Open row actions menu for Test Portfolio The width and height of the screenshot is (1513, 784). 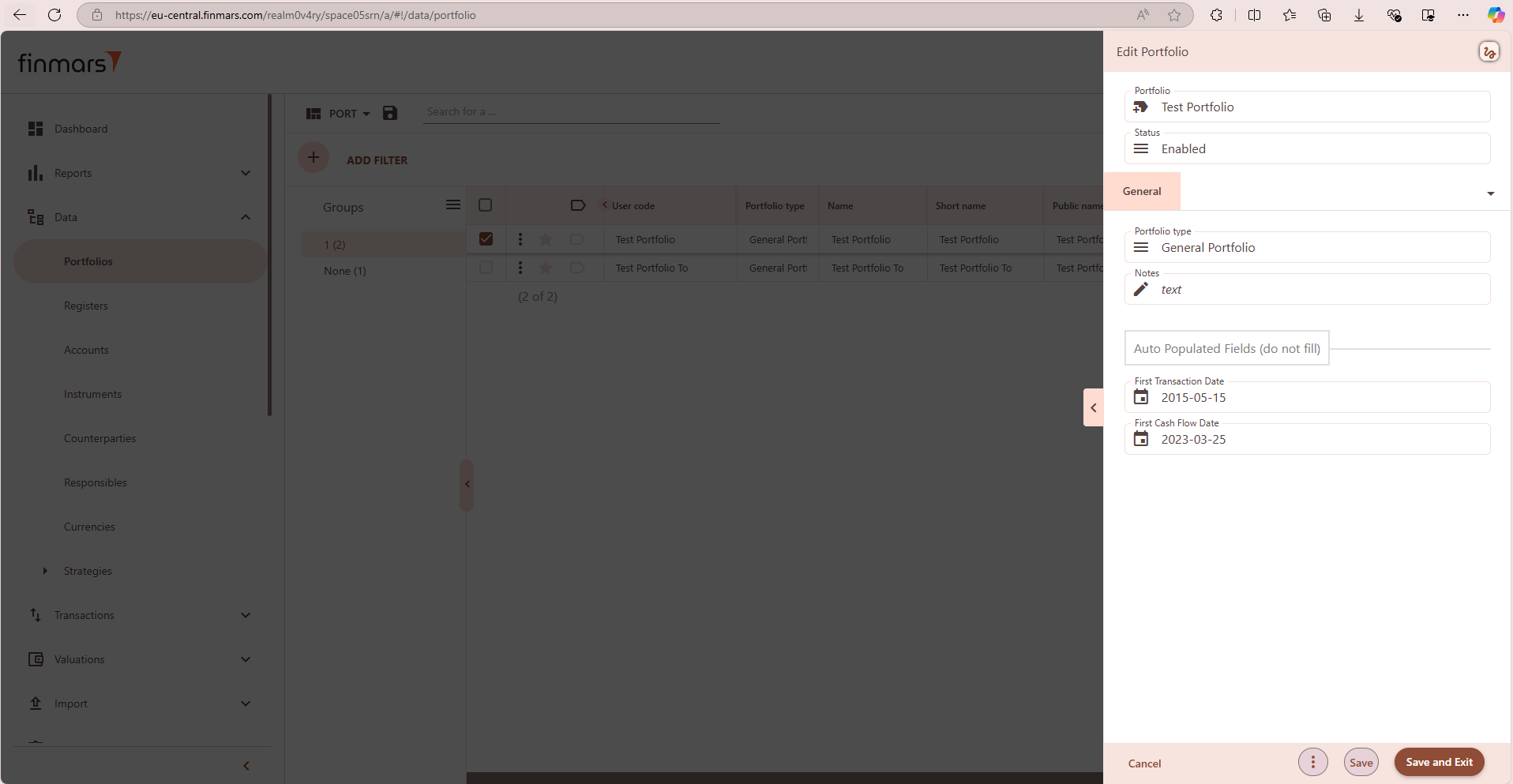520,239
